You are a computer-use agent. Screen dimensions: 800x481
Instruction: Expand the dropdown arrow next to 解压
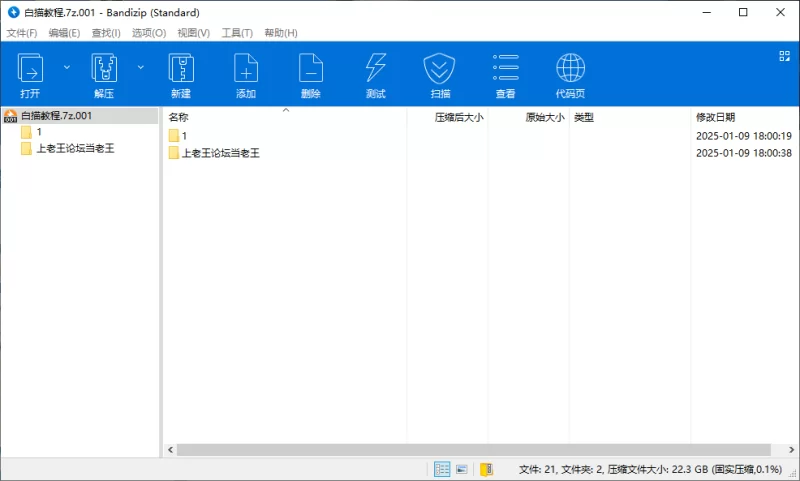(x=141, y=67)
